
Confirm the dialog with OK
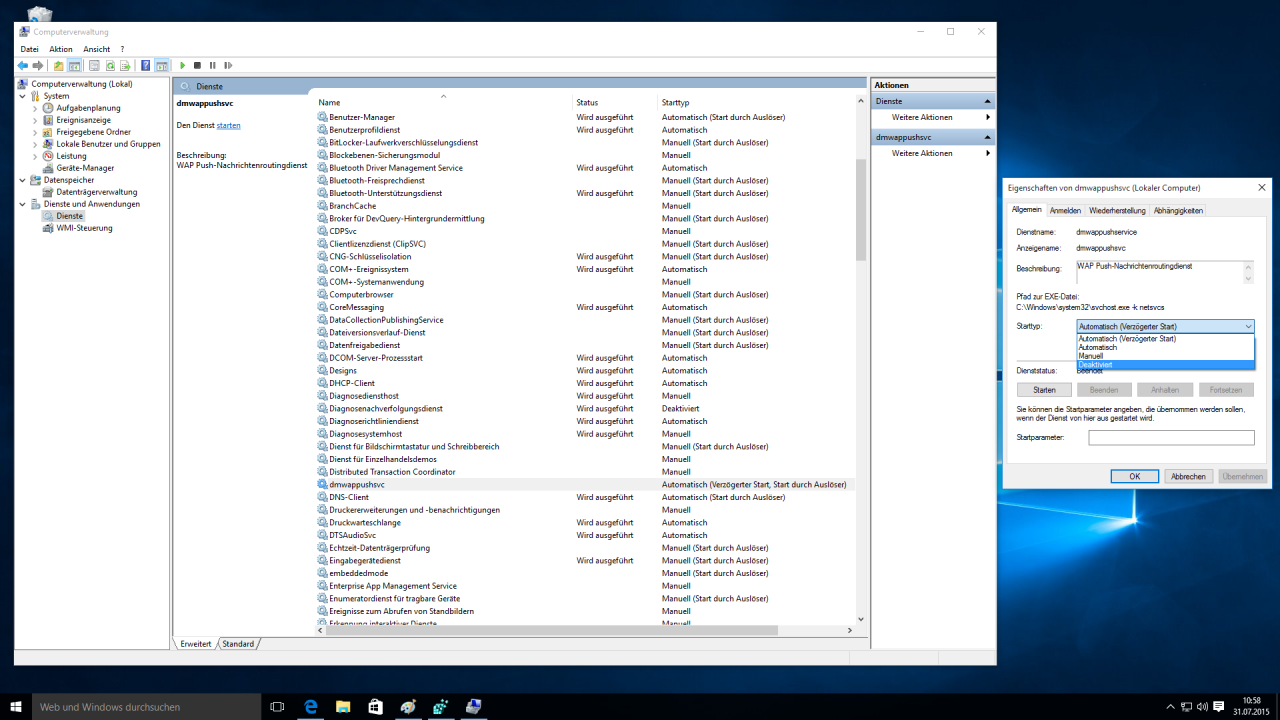click(x=1135, y=477)
